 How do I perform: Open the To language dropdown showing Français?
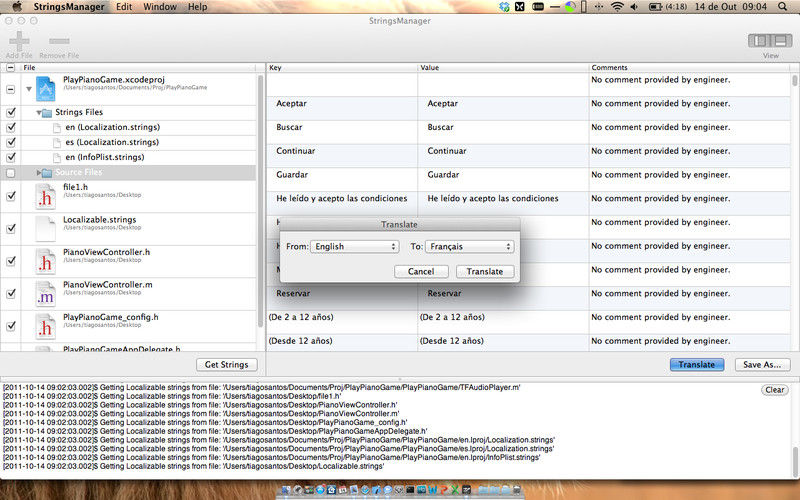(x=469, y=246)
